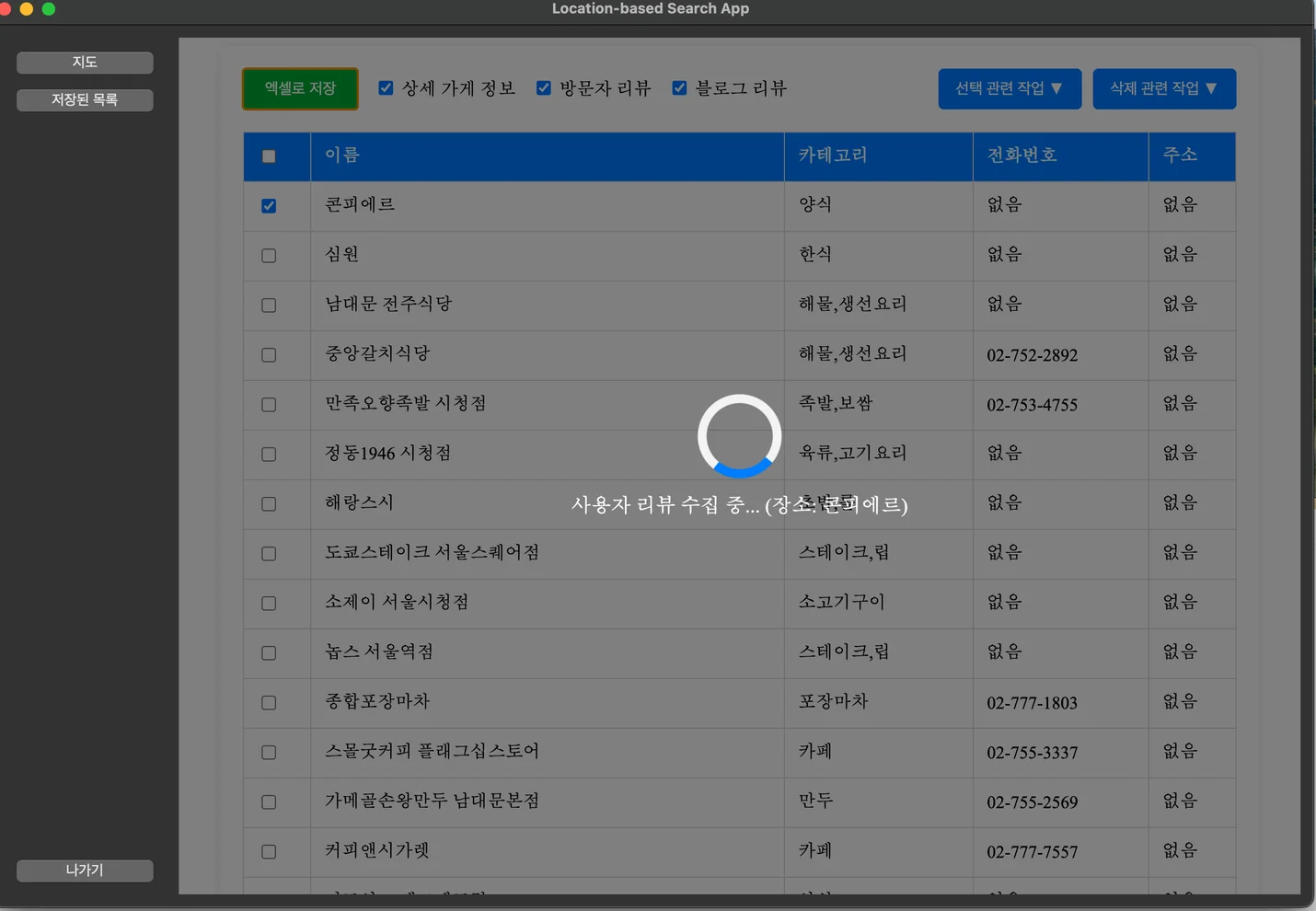The height and width of the screenshot is (911, 1316).
Task: Click the 엑셀로 저장 button
Action: [x=300, y=88]
